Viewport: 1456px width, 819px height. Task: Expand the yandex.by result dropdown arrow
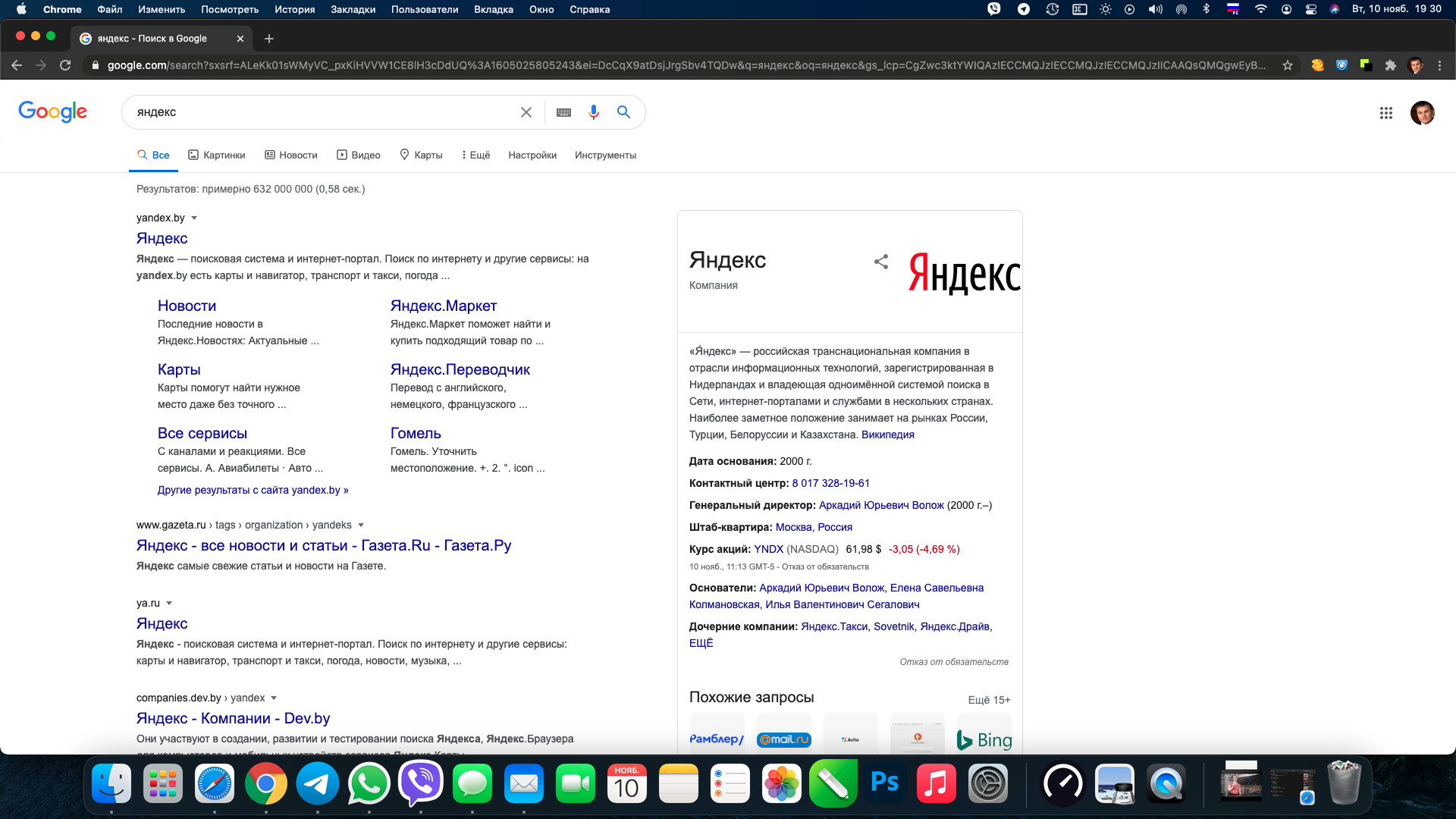[194, 218]
